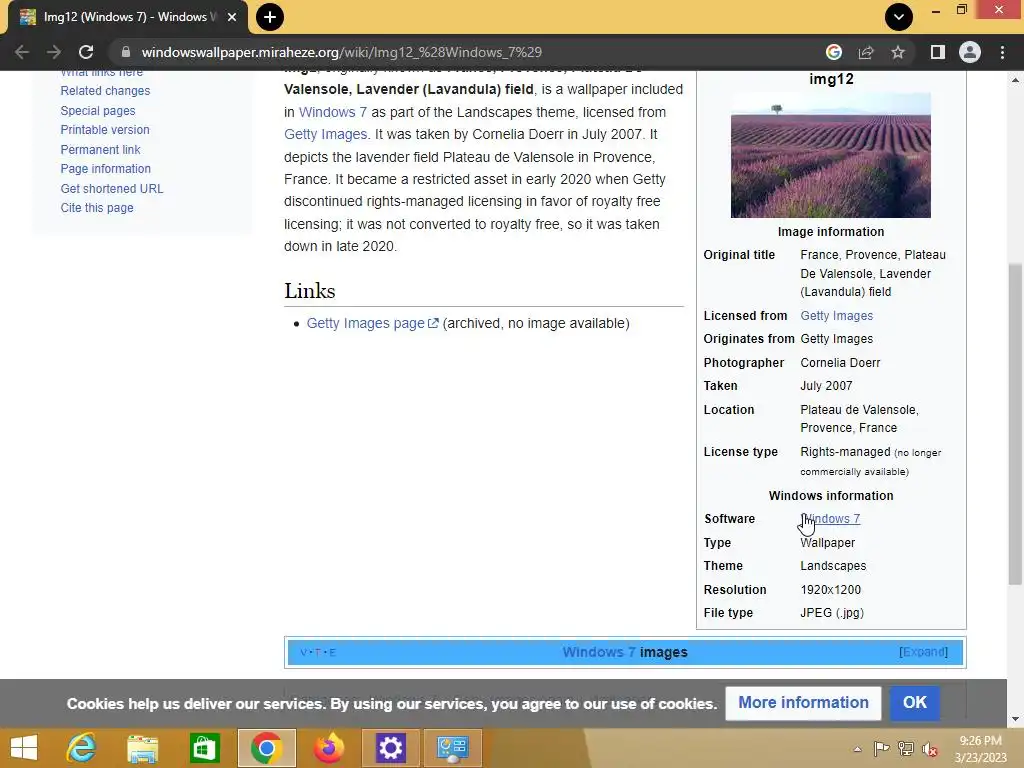The height and width of the screenshot is (768, 1024).
Task: Click the Cornelia Doerr photographer value
Action: point(840,362)
